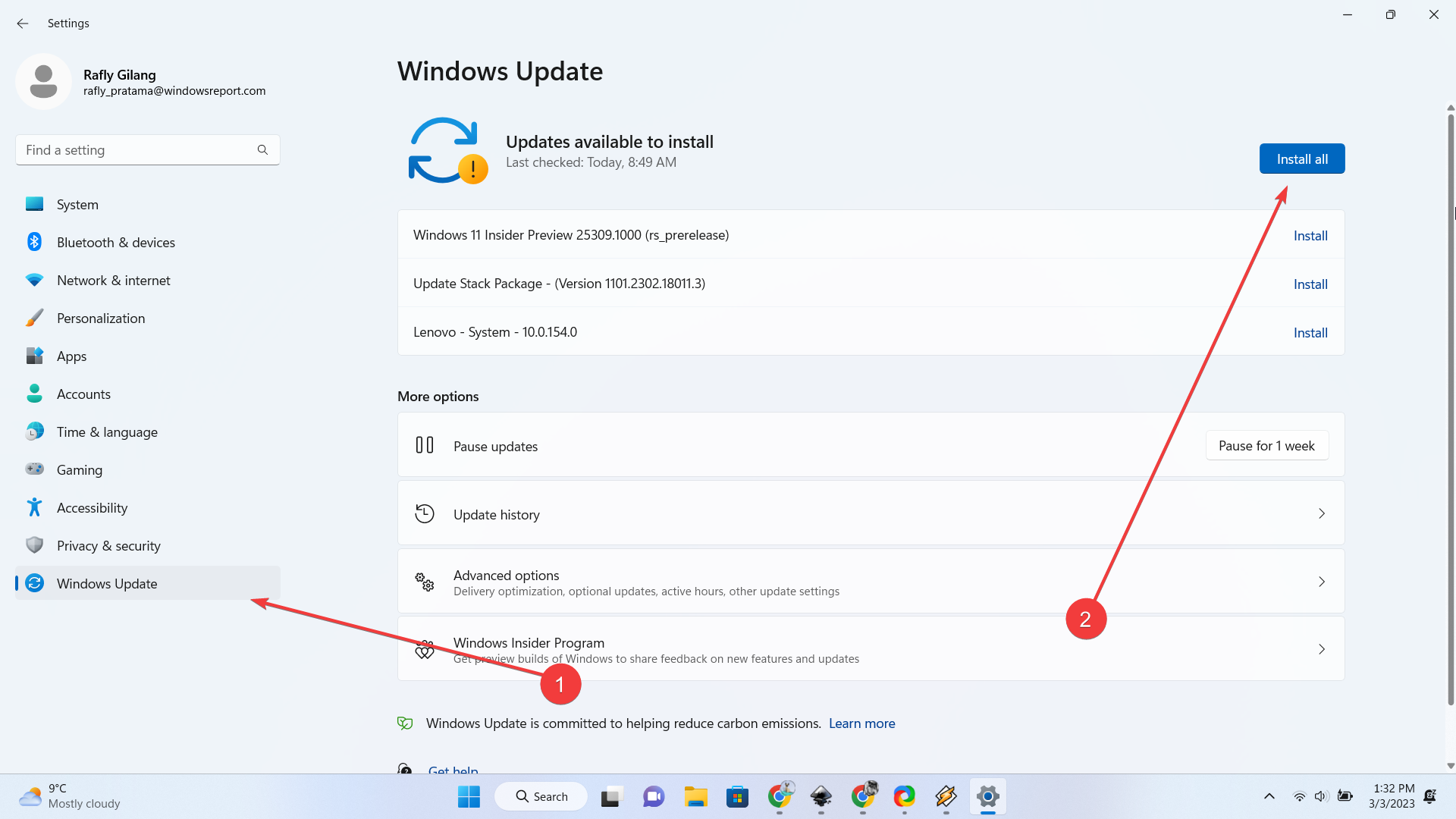
Task: Switch to the Apps settings section
Action: coord(71,356)
